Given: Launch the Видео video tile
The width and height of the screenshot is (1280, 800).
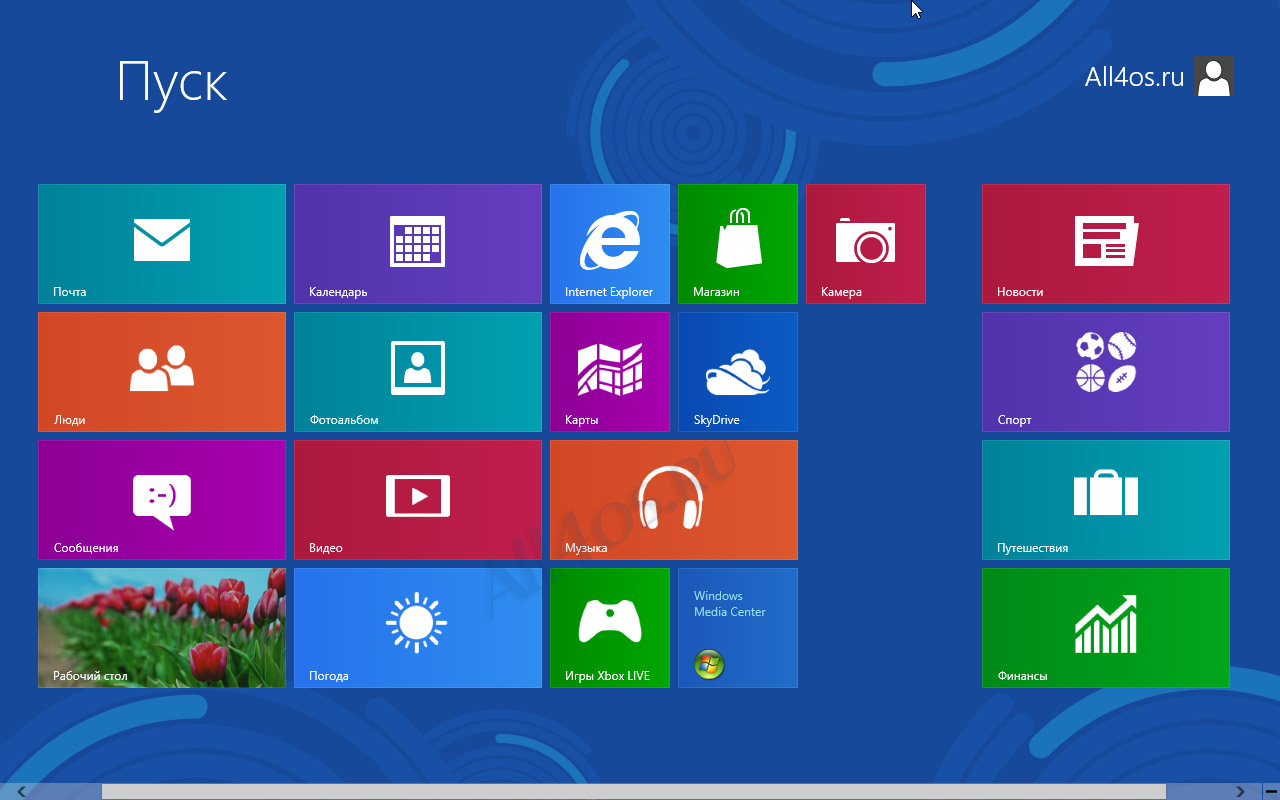Looking at the screenshot, I should [418, 500].
